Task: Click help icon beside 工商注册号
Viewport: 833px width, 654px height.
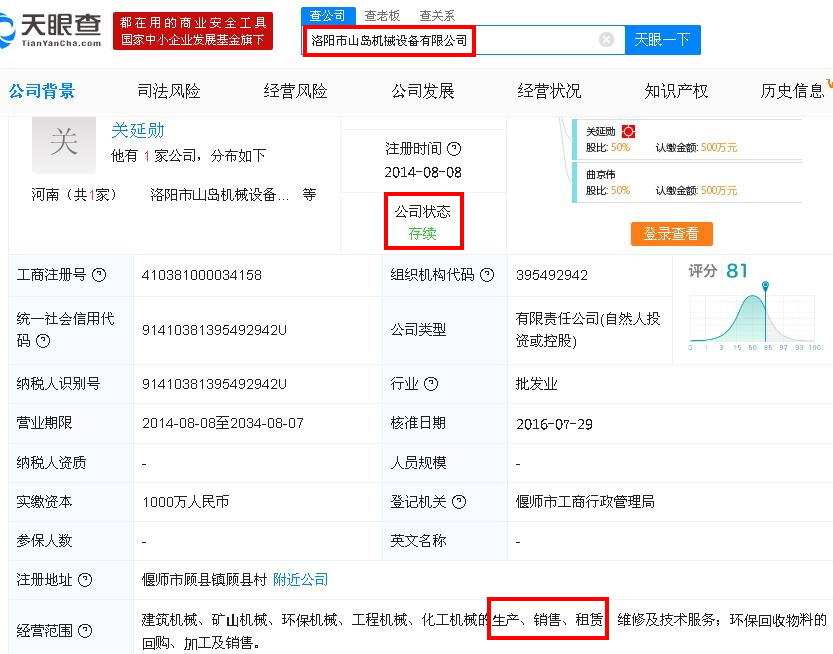Action: point(99,275)
